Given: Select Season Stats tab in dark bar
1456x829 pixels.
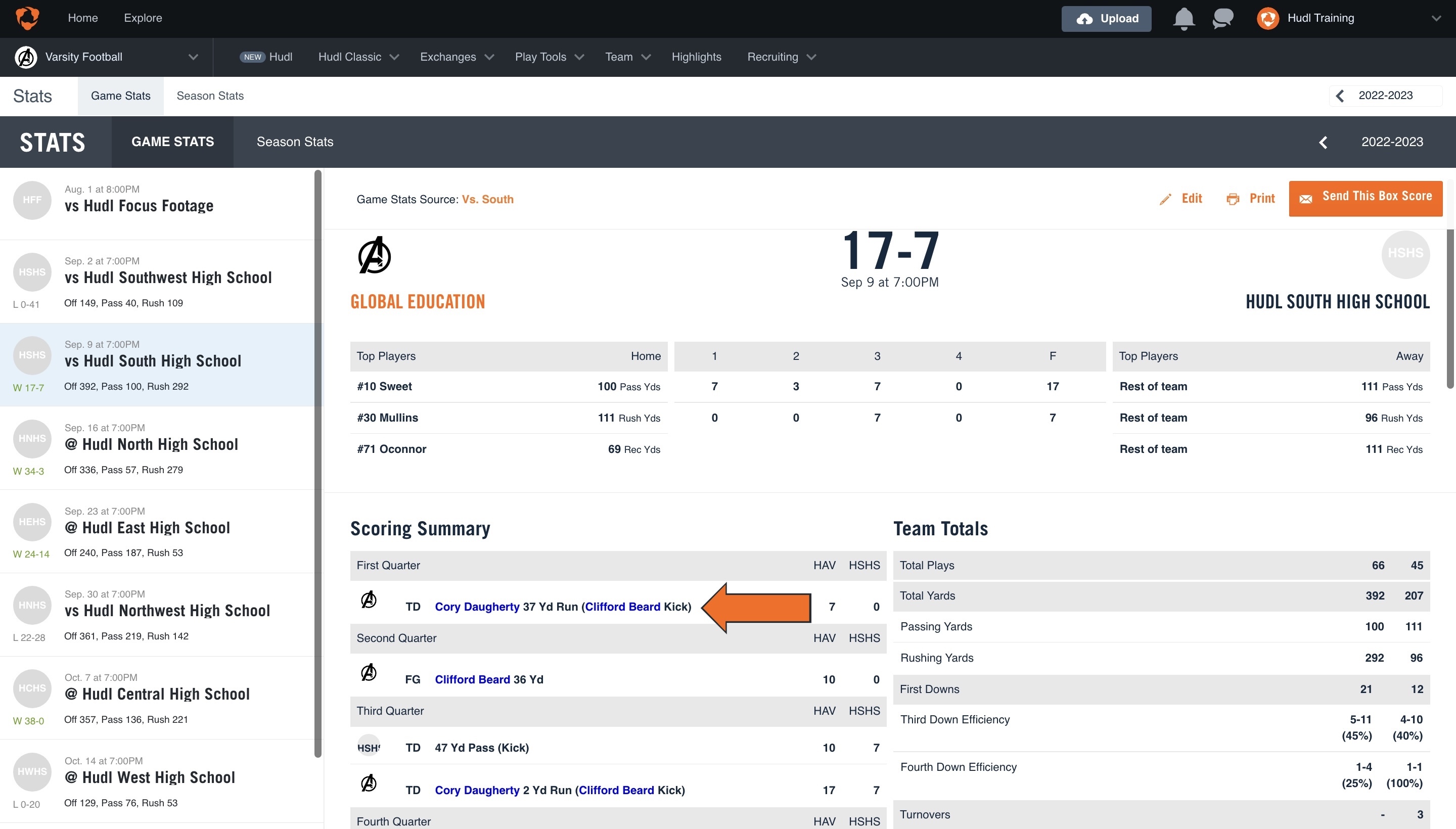Looking at the screenshot, I should tap(295, 142).
